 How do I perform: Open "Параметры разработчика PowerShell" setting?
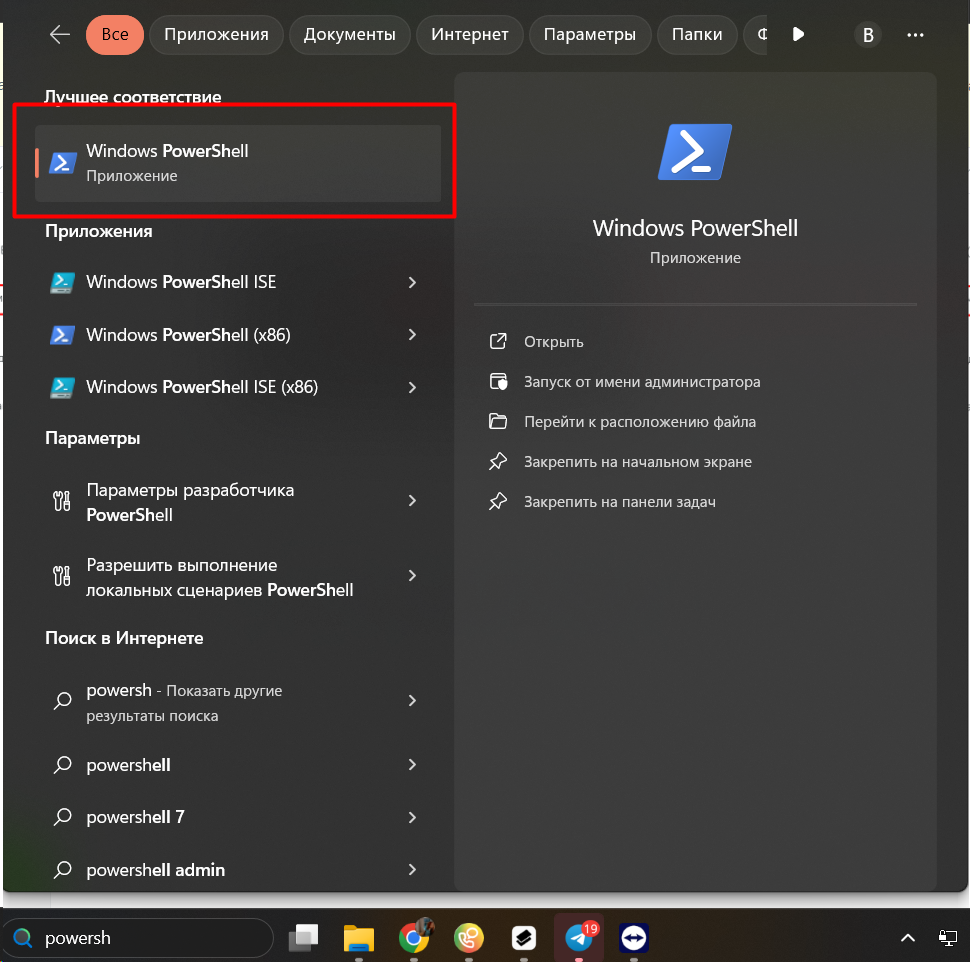tap(191, 502)
